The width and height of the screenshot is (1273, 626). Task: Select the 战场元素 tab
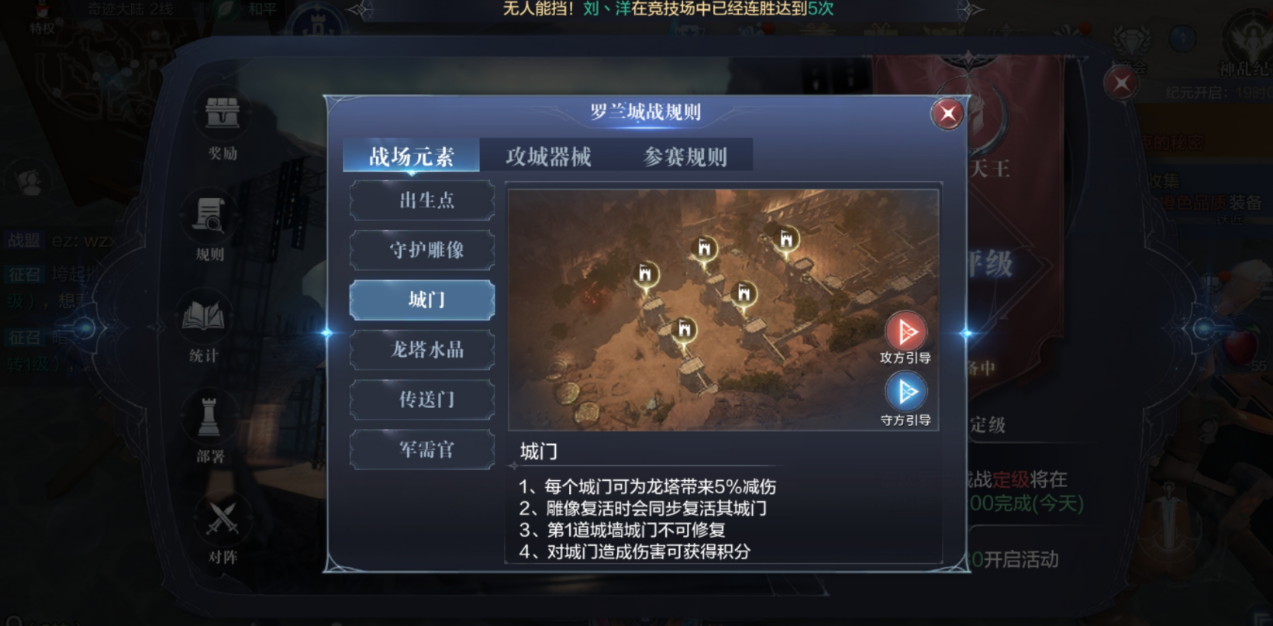[411, 157]
